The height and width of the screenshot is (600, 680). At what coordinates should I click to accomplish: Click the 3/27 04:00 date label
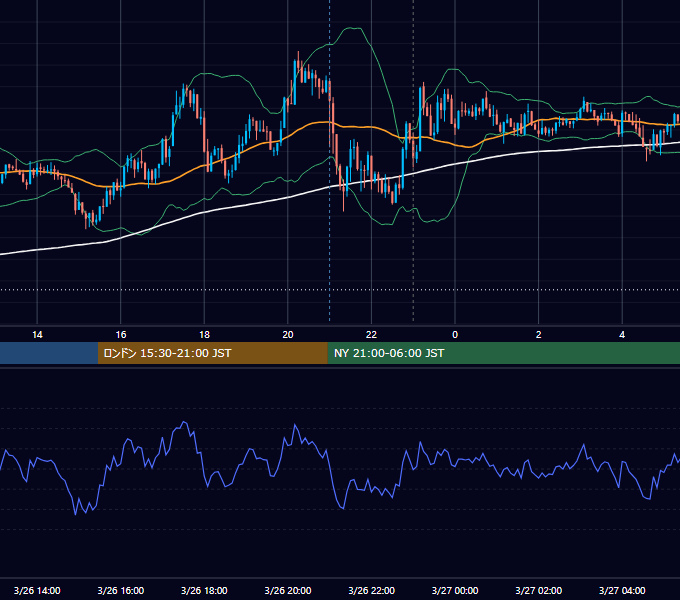tap(622, 590)
